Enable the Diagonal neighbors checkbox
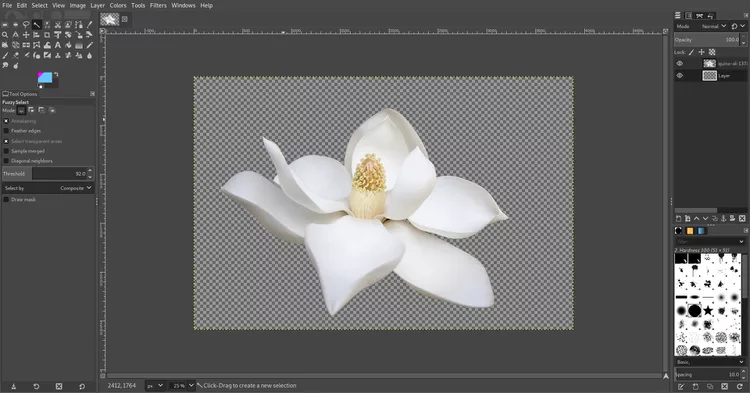Image resolution: width=750 pixels, height=393 pixels. point(6,161)
